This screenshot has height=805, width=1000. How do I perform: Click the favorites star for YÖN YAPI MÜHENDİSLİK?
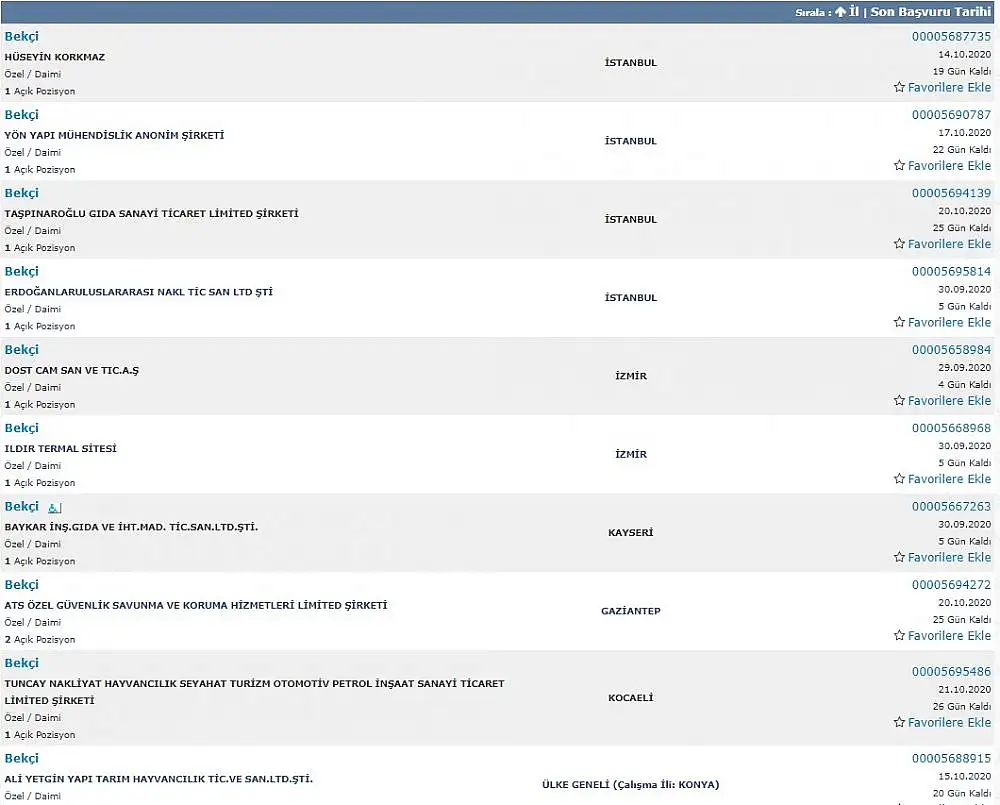pyautogui.click(x=899, y=166)
